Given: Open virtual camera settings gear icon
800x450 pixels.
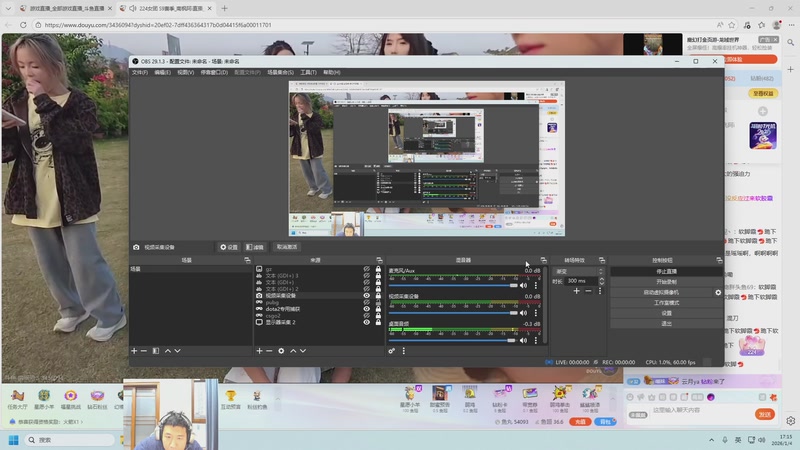Looking at the screenshot, I should tap(718, 292).
